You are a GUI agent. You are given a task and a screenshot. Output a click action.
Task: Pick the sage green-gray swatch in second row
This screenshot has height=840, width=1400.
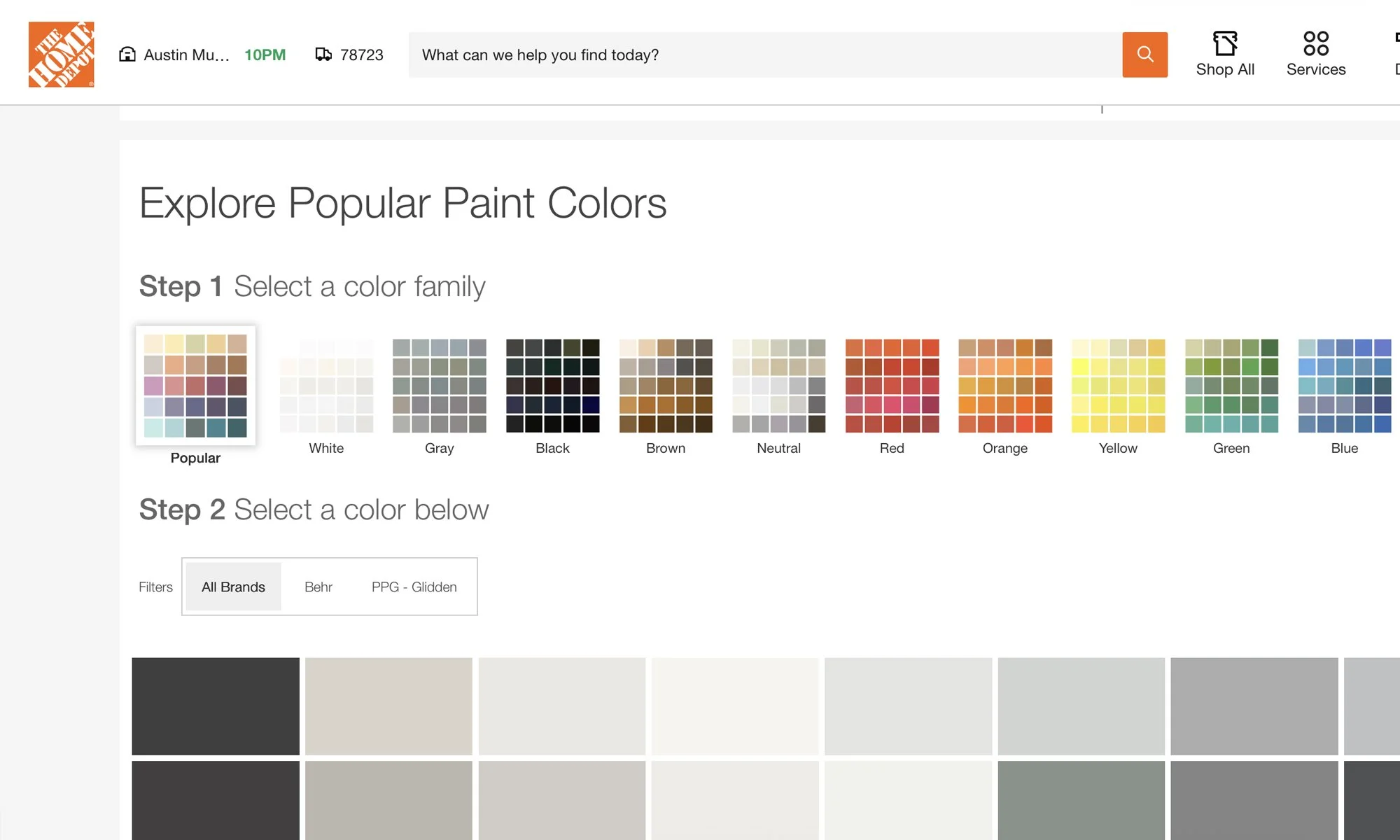pyautogui.click(x=1081, y=800)
